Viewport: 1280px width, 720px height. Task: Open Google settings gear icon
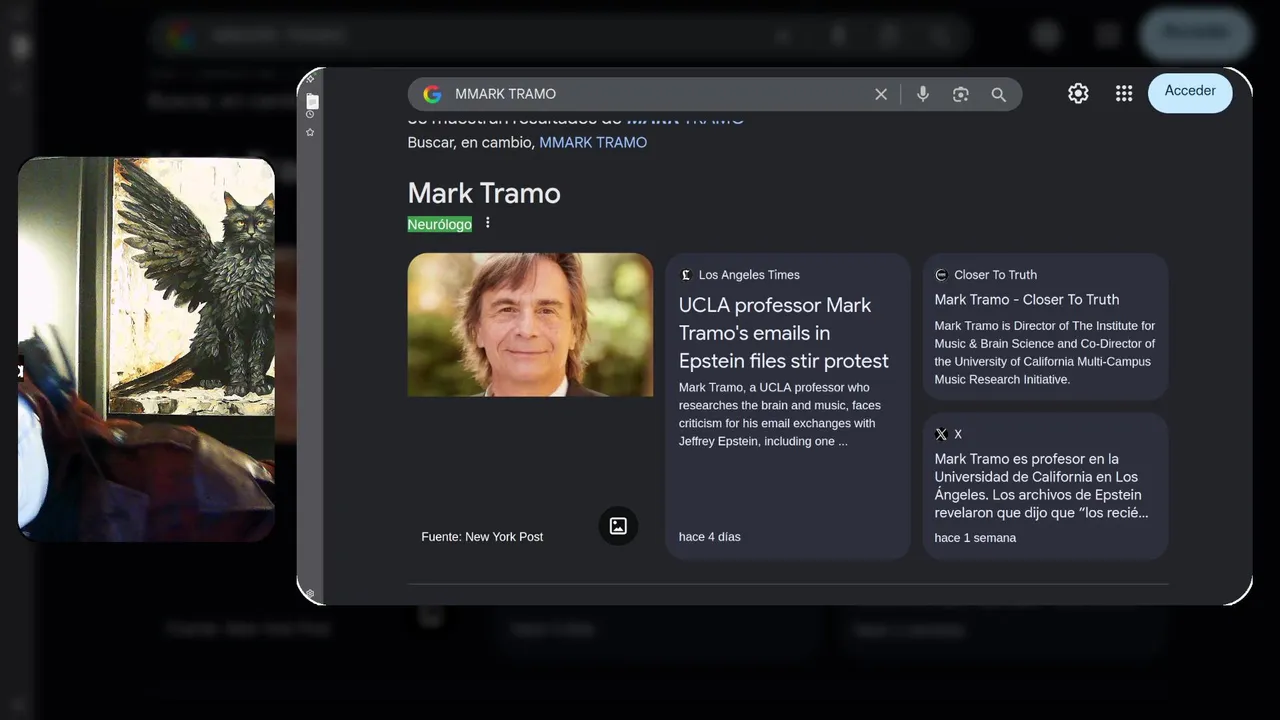1078,93
